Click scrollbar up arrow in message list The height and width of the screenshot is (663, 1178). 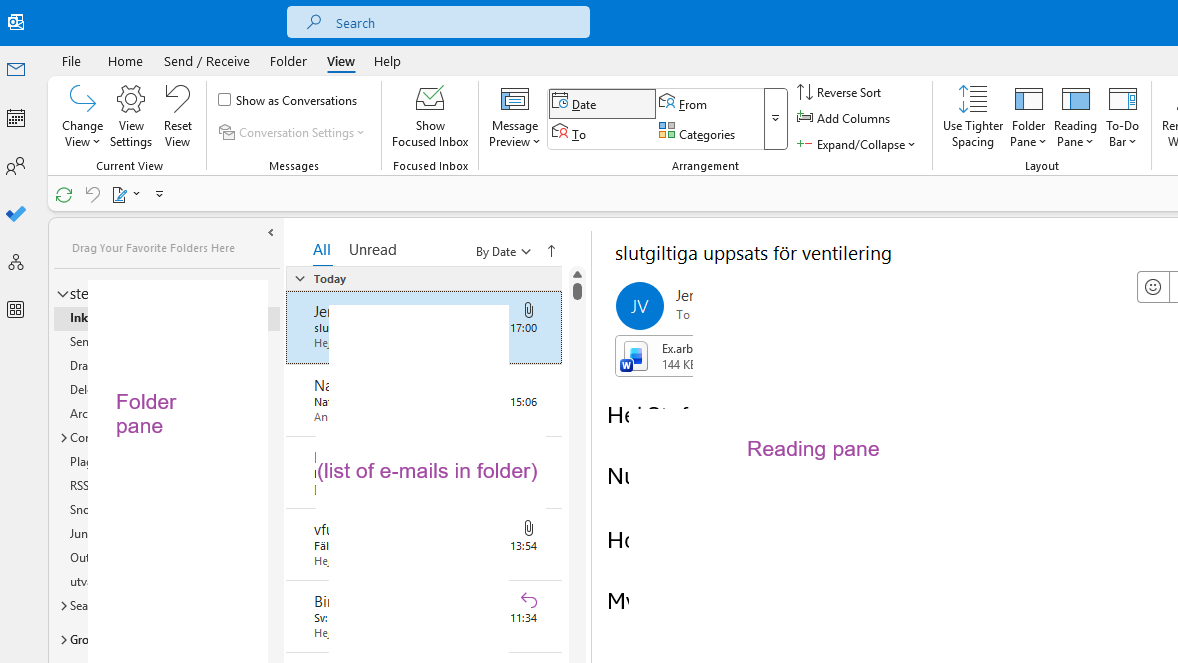pos(577,274)
